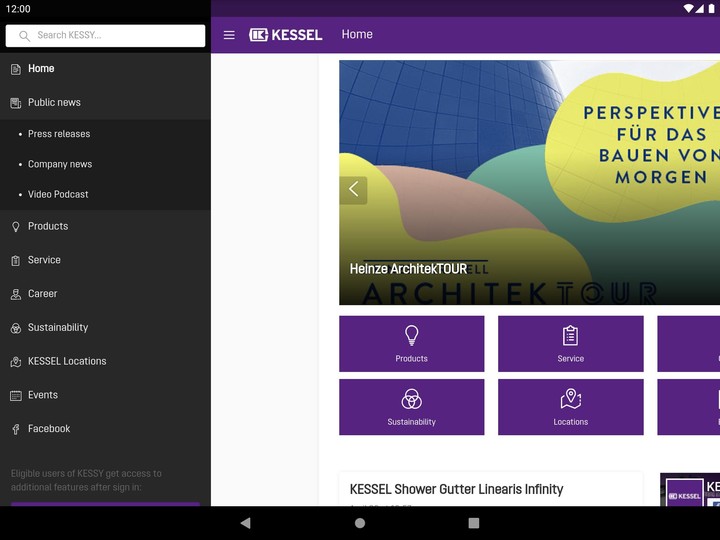The image size is (720, 540).
Task: Focus the Search KESSY input field
Action: [105, 36]
